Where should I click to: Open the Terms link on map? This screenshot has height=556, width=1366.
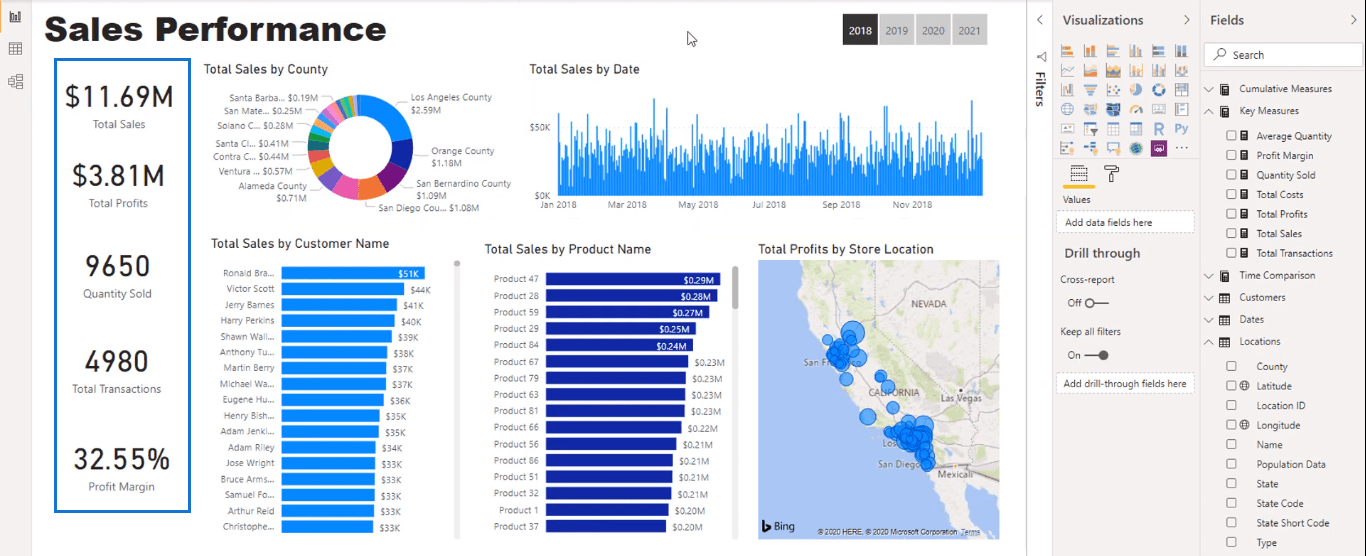971,532
